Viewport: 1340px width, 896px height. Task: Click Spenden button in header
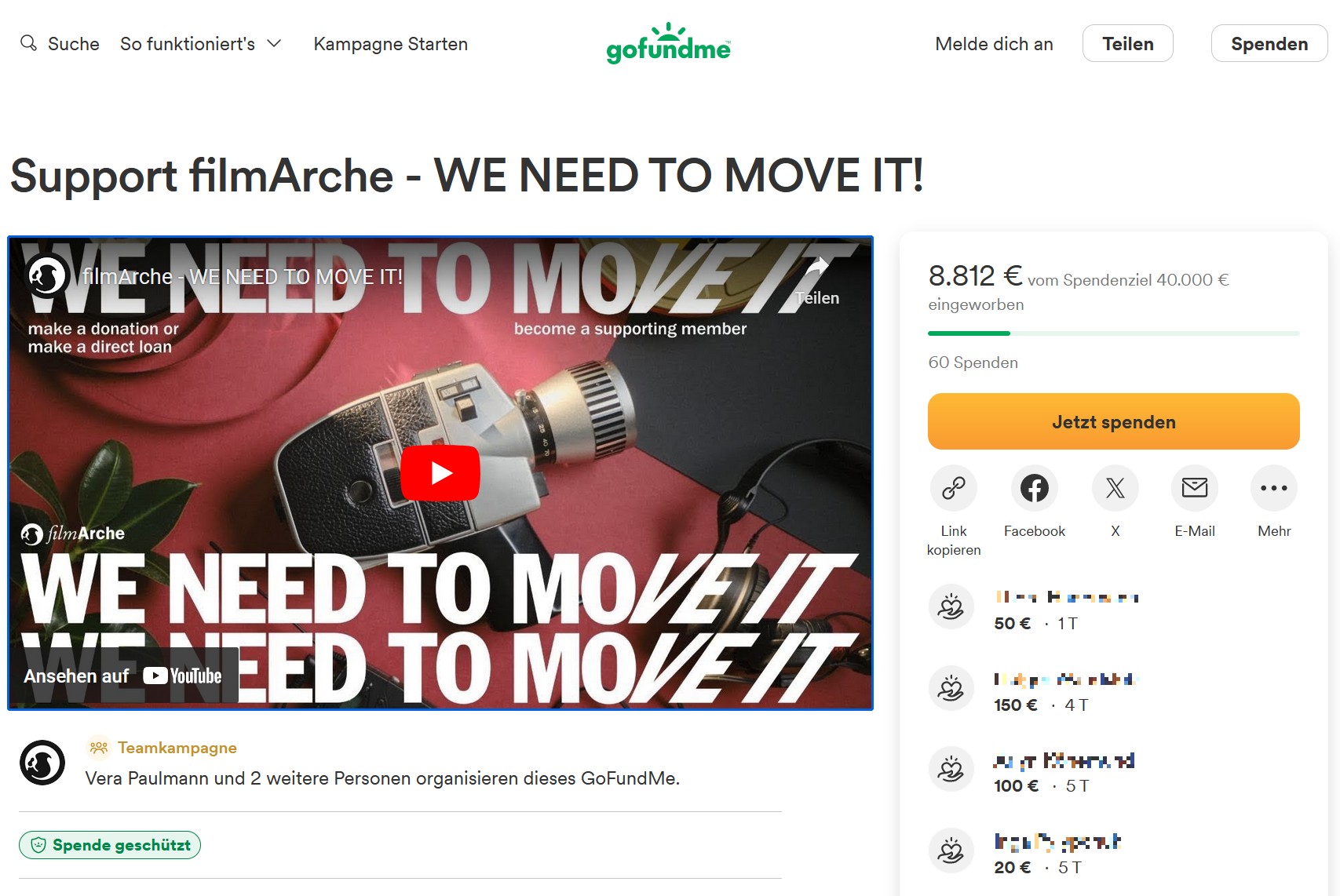[1269, 43]
